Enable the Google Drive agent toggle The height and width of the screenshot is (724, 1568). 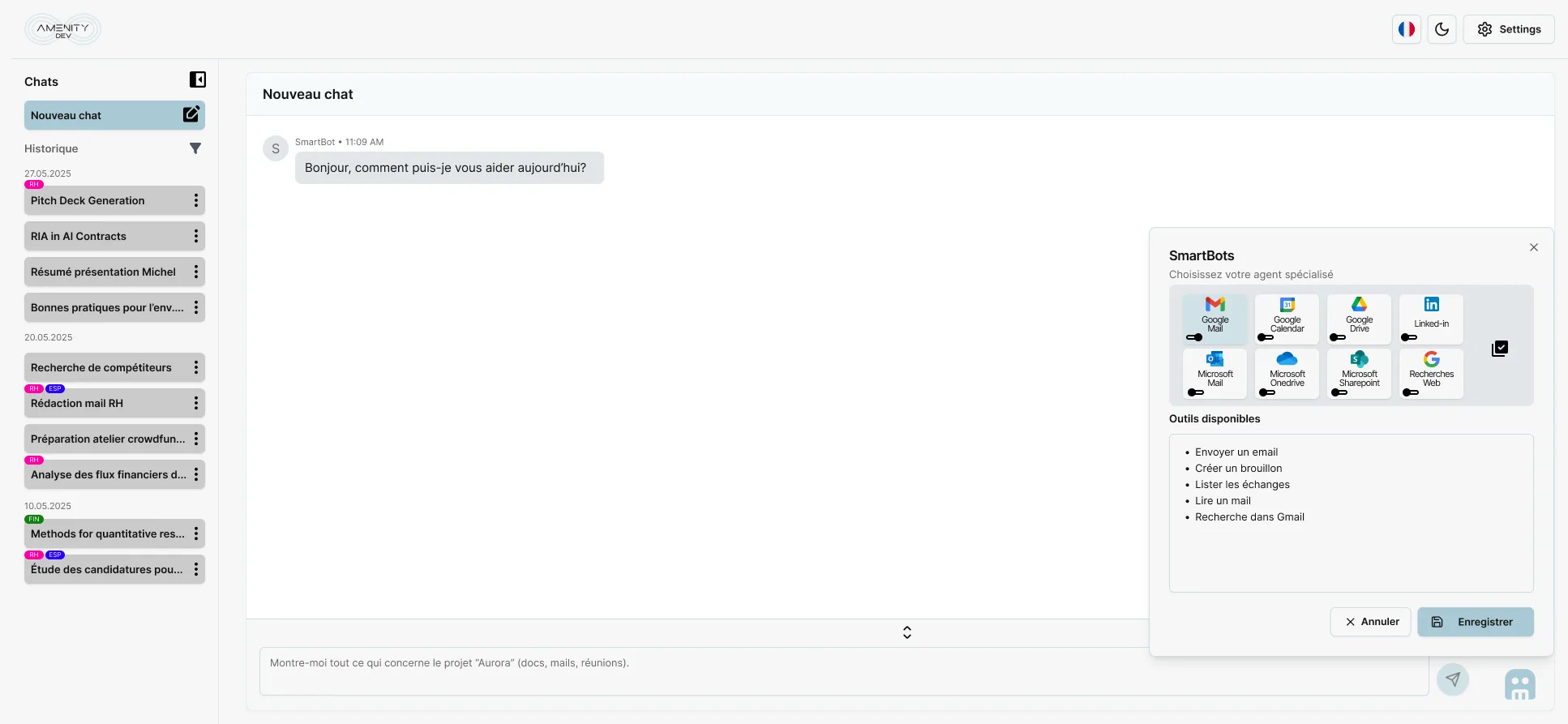[1338, 337]
